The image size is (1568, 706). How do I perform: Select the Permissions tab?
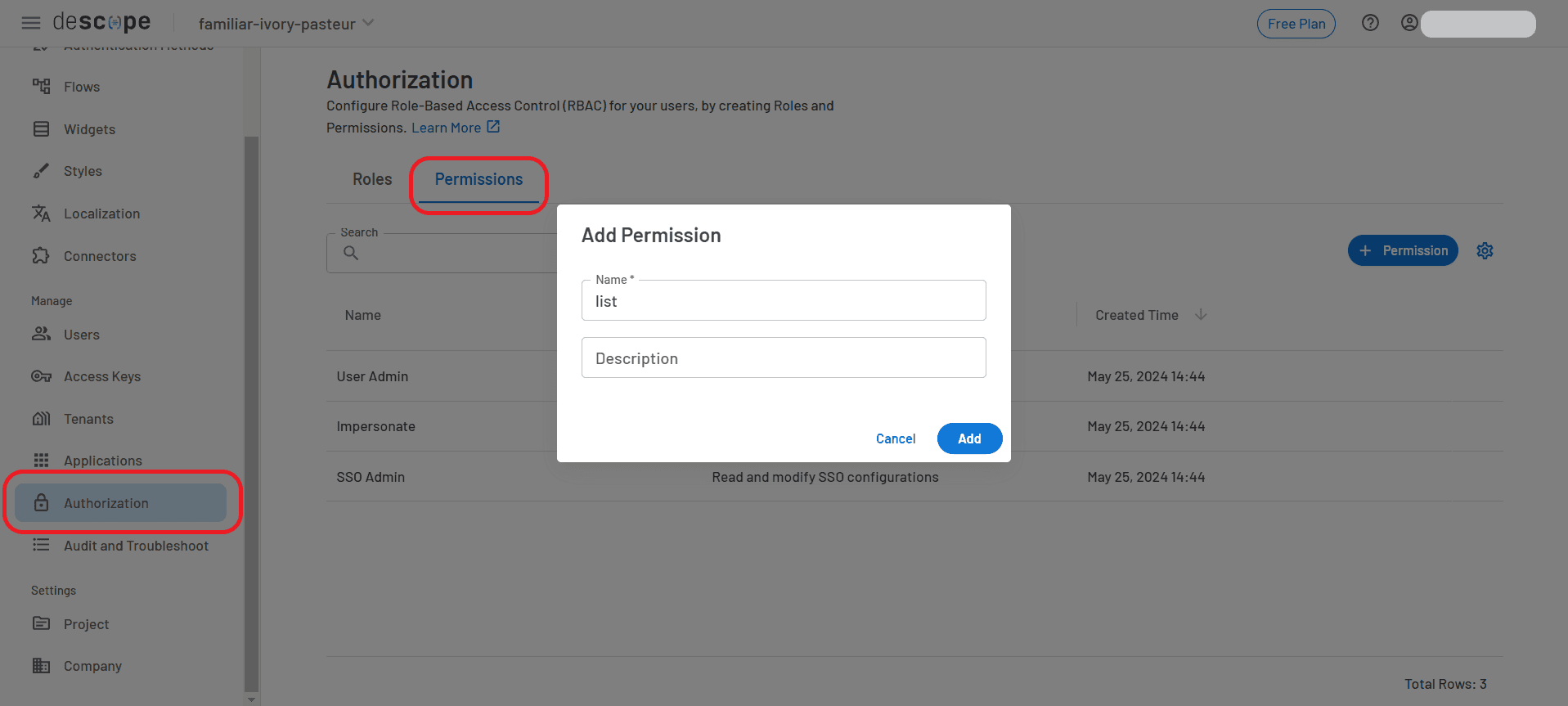[x=478, y=178]
